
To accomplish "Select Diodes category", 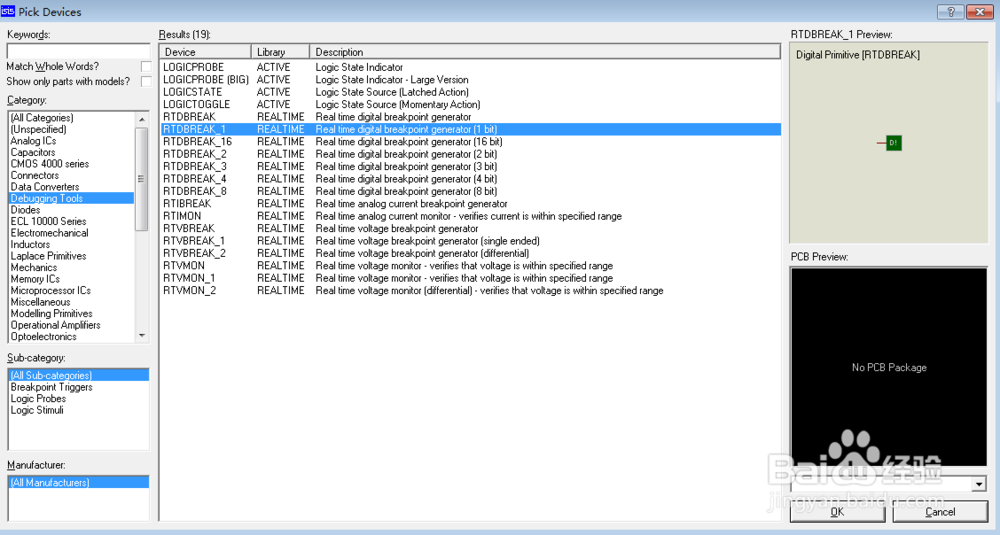I will (71, 210).
